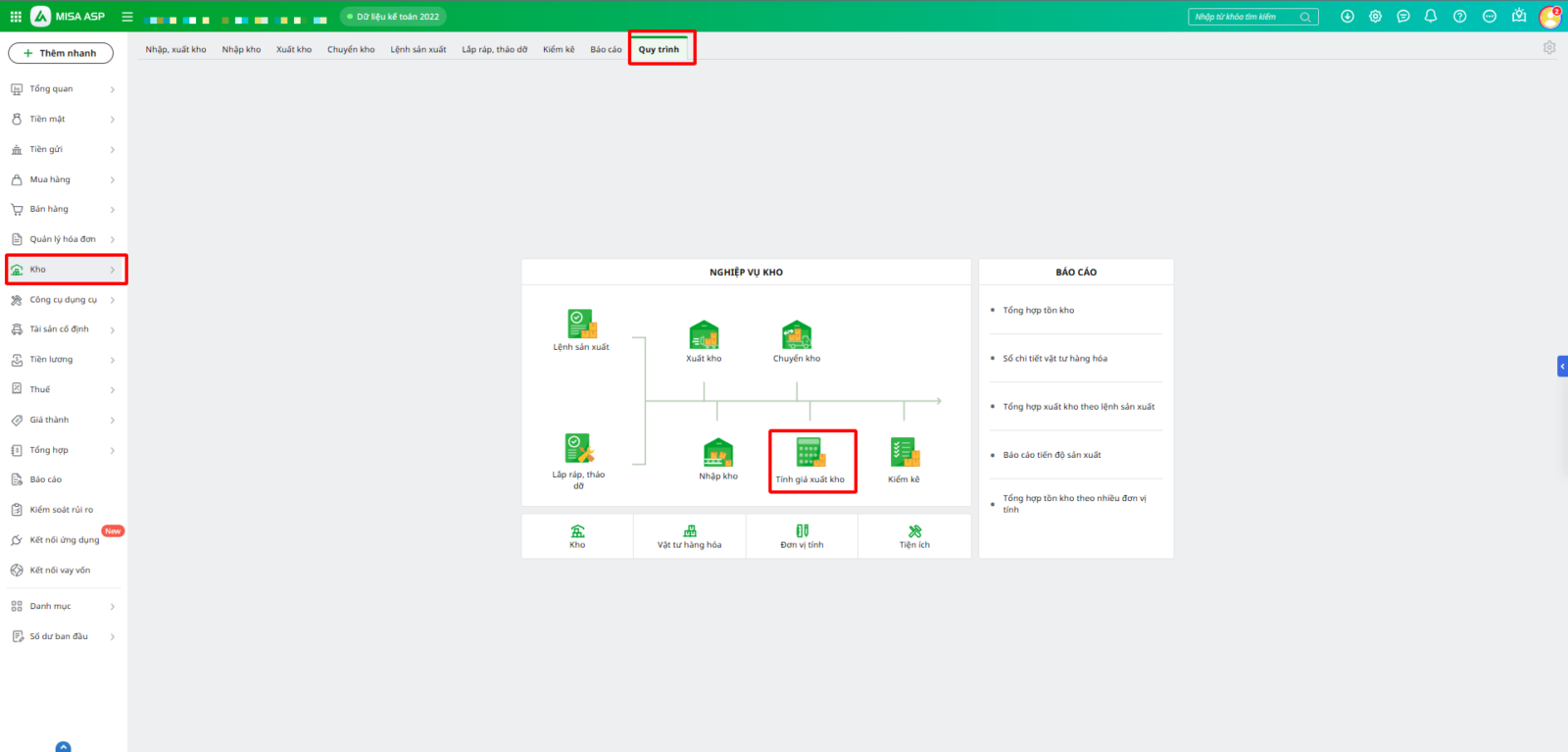The image size is (1568, 752).
Task: Select the Chuyển kho workflow icon
Action: click(797, 335)
